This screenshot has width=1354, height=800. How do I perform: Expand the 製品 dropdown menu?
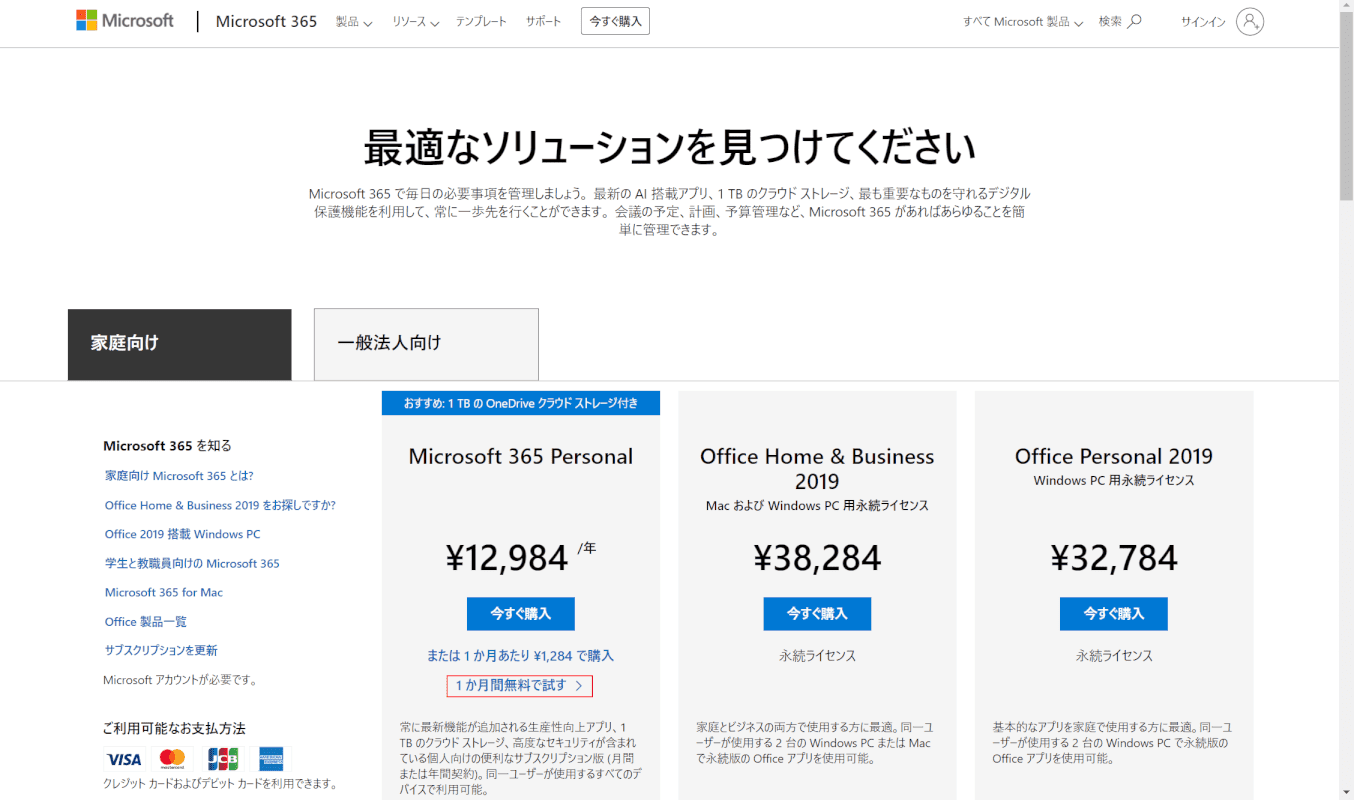coord(354,22)
